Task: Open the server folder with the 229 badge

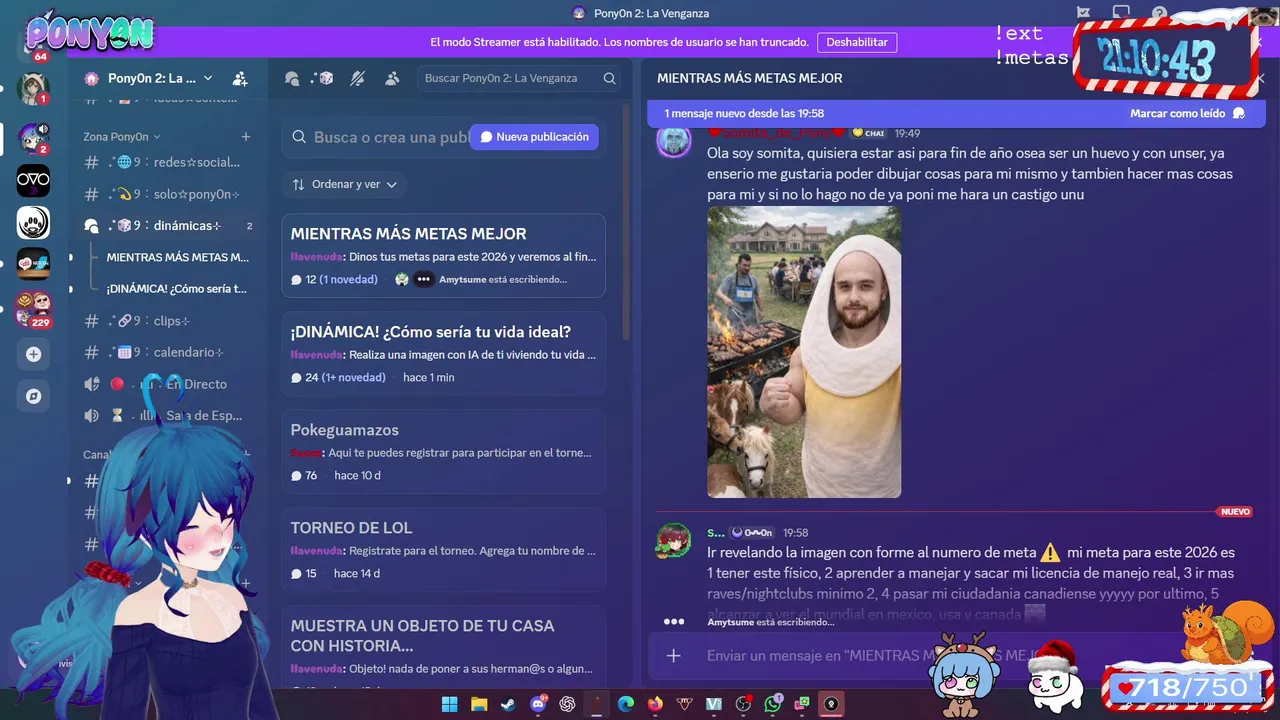Action: pos(33,308)
